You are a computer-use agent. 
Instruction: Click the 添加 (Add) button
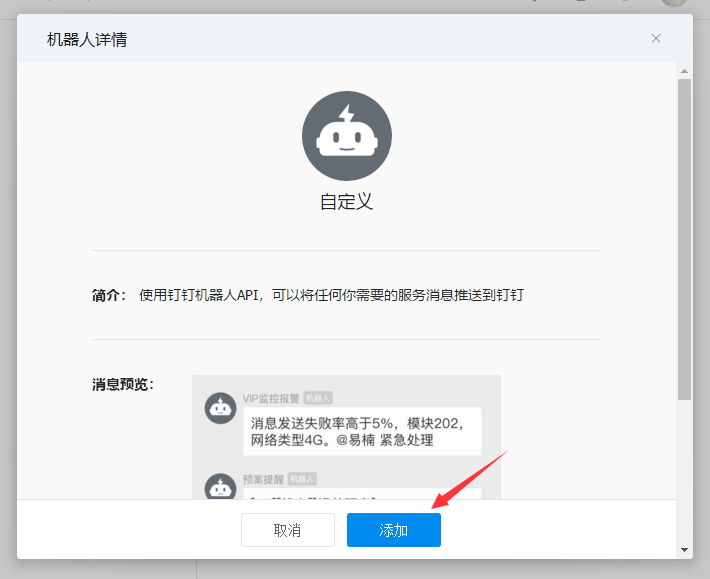pyautogui.click(x=393, y=530)
